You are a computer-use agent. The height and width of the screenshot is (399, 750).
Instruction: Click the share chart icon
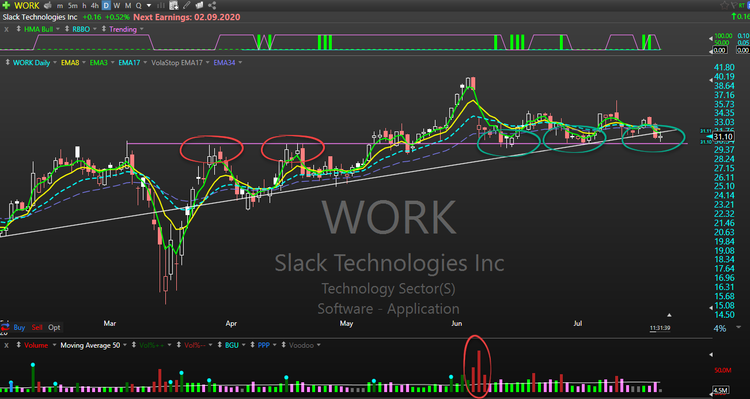pos(212,6)
